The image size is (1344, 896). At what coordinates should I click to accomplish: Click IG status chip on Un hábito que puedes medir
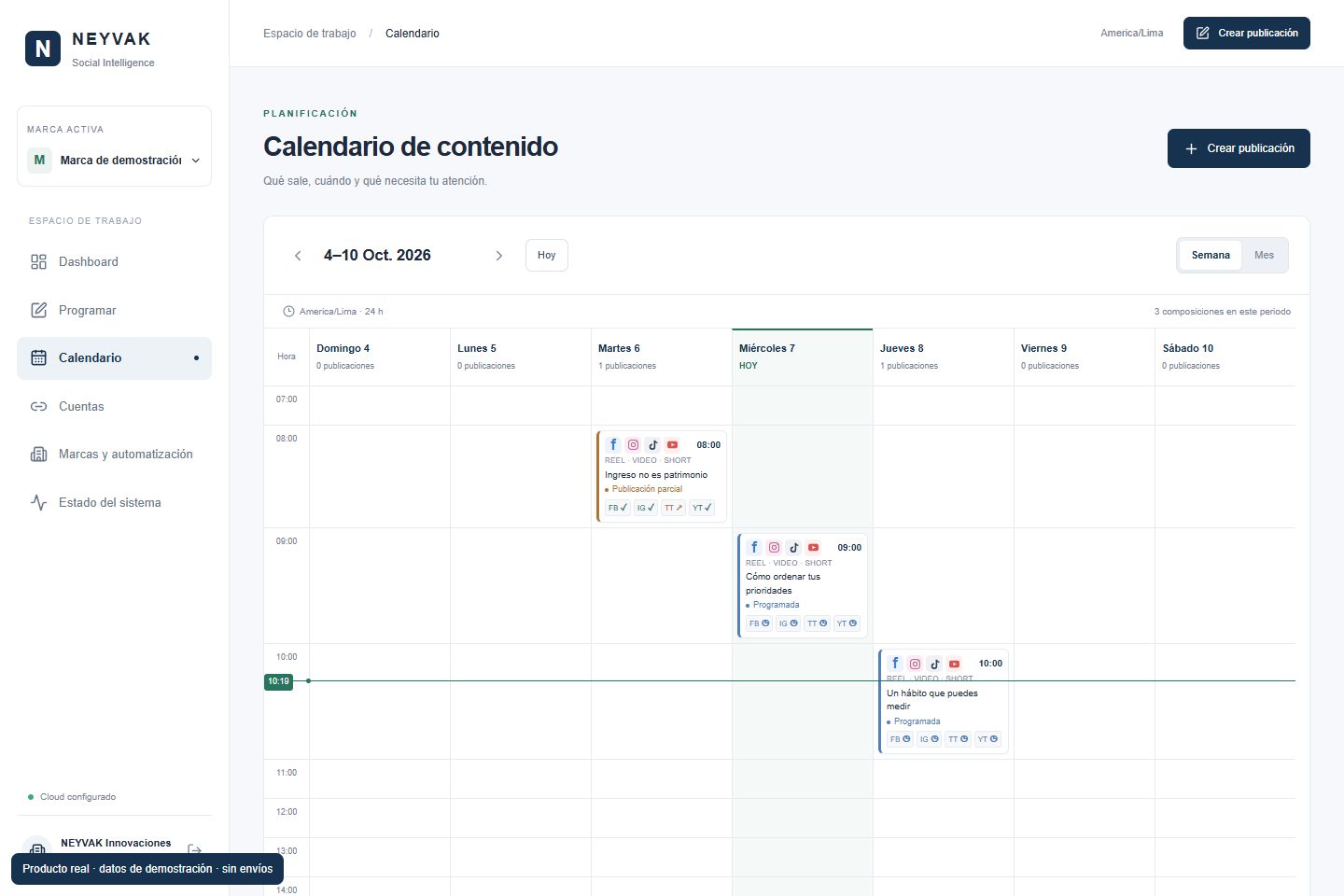point(929,739)
